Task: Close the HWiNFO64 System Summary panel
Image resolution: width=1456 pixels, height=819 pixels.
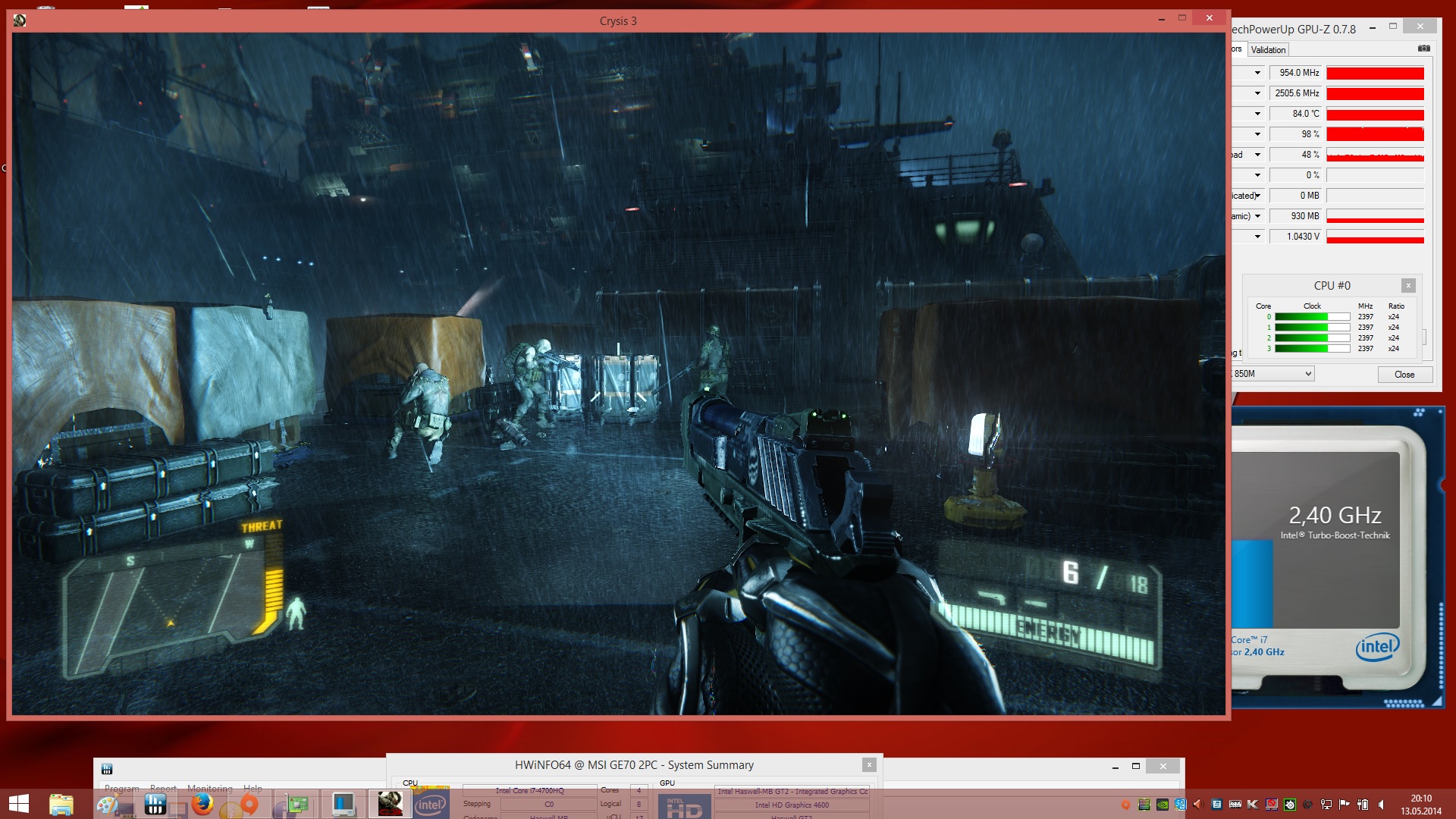Action: (869, 764)
